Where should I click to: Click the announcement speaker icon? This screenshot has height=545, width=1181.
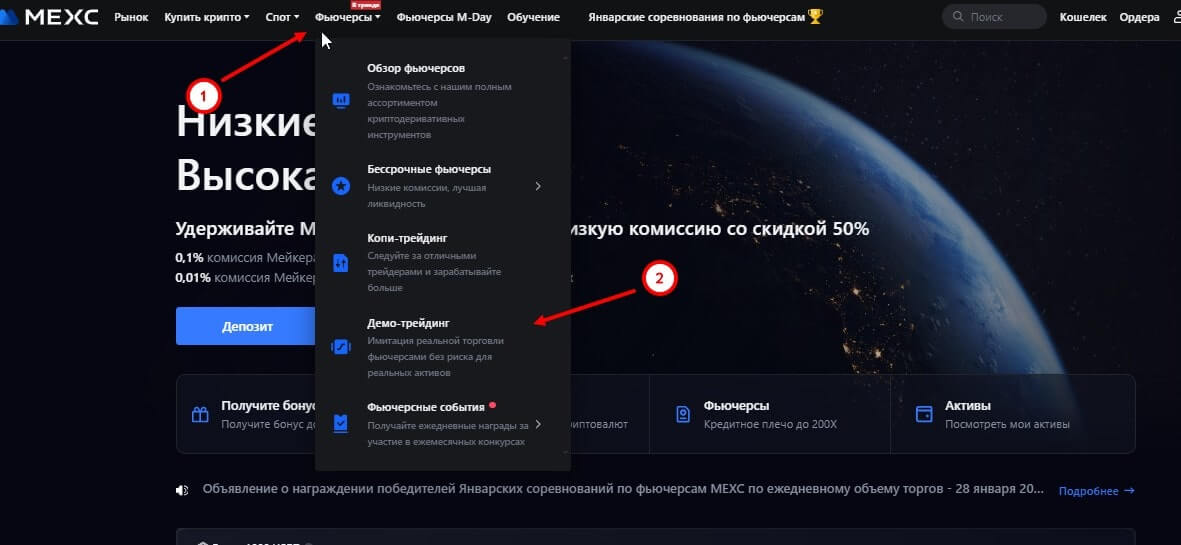[x=182, y=490]
